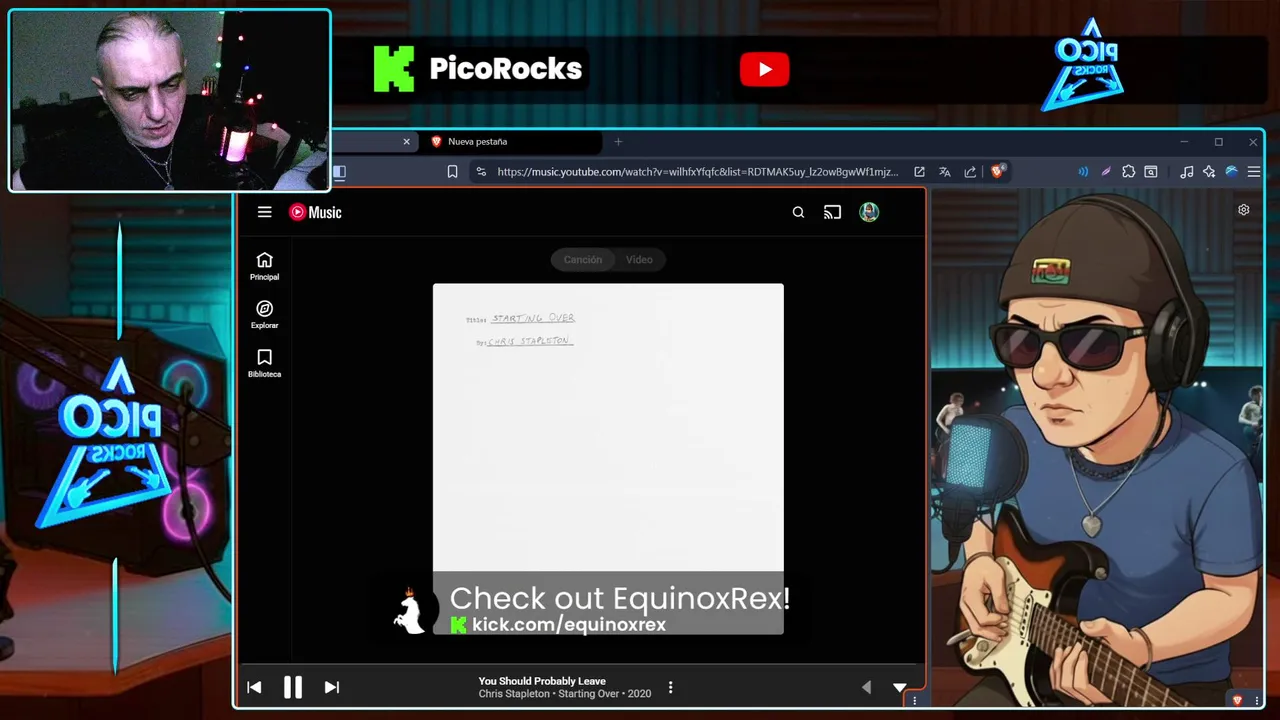Viewport: 1280px width, 720px height.
Task: Toggle the browser sidebar panel
Action: (339, 172)
